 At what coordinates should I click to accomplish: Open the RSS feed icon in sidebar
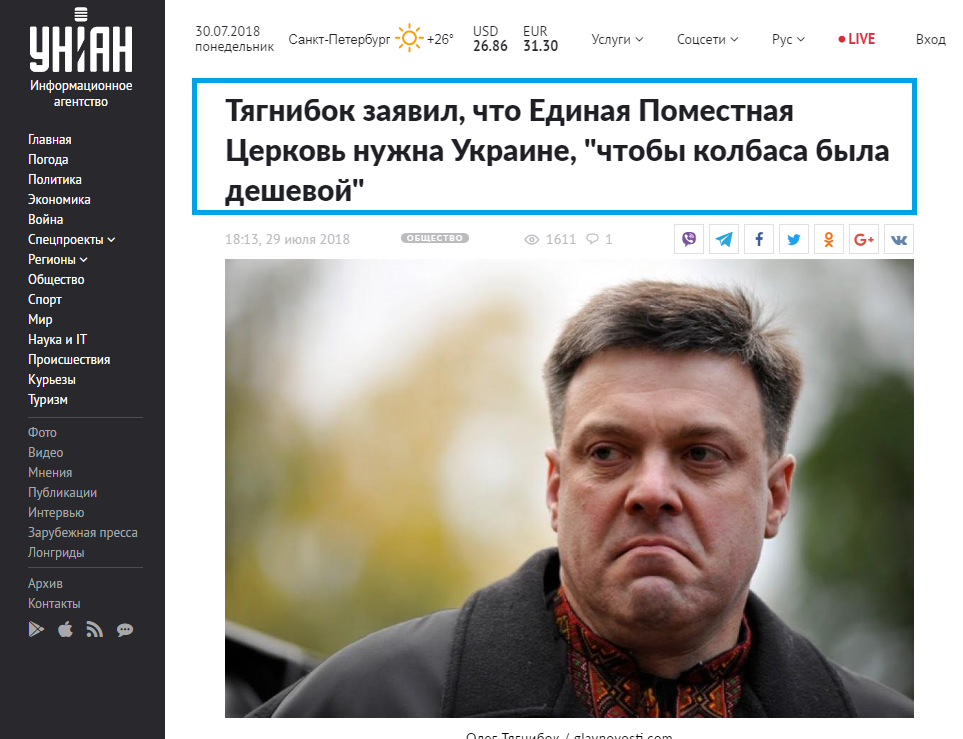pyautogui.click(x=94, y=630)
